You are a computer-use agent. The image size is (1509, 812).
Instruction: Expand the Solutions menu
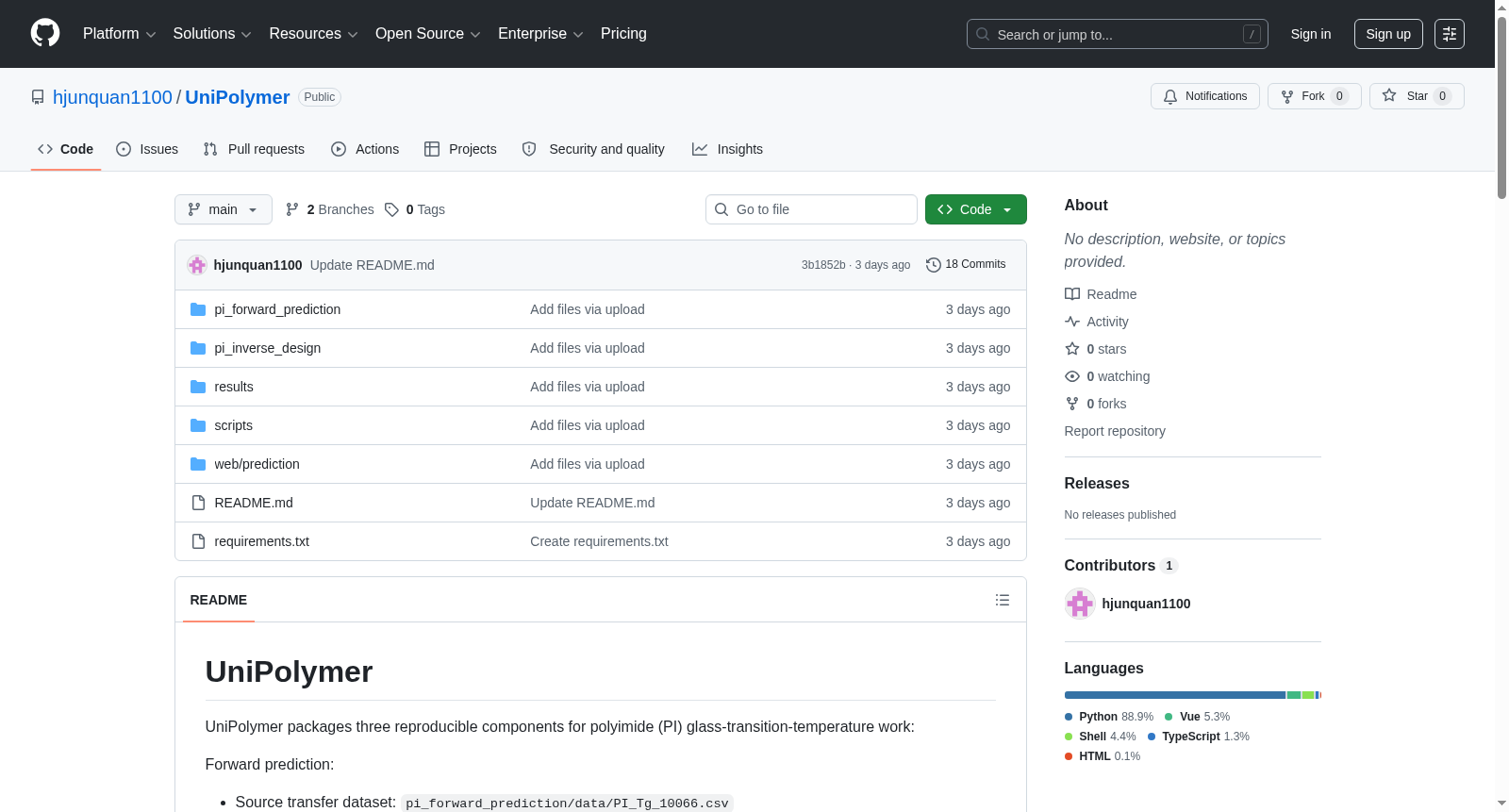[x=212, y=34]
